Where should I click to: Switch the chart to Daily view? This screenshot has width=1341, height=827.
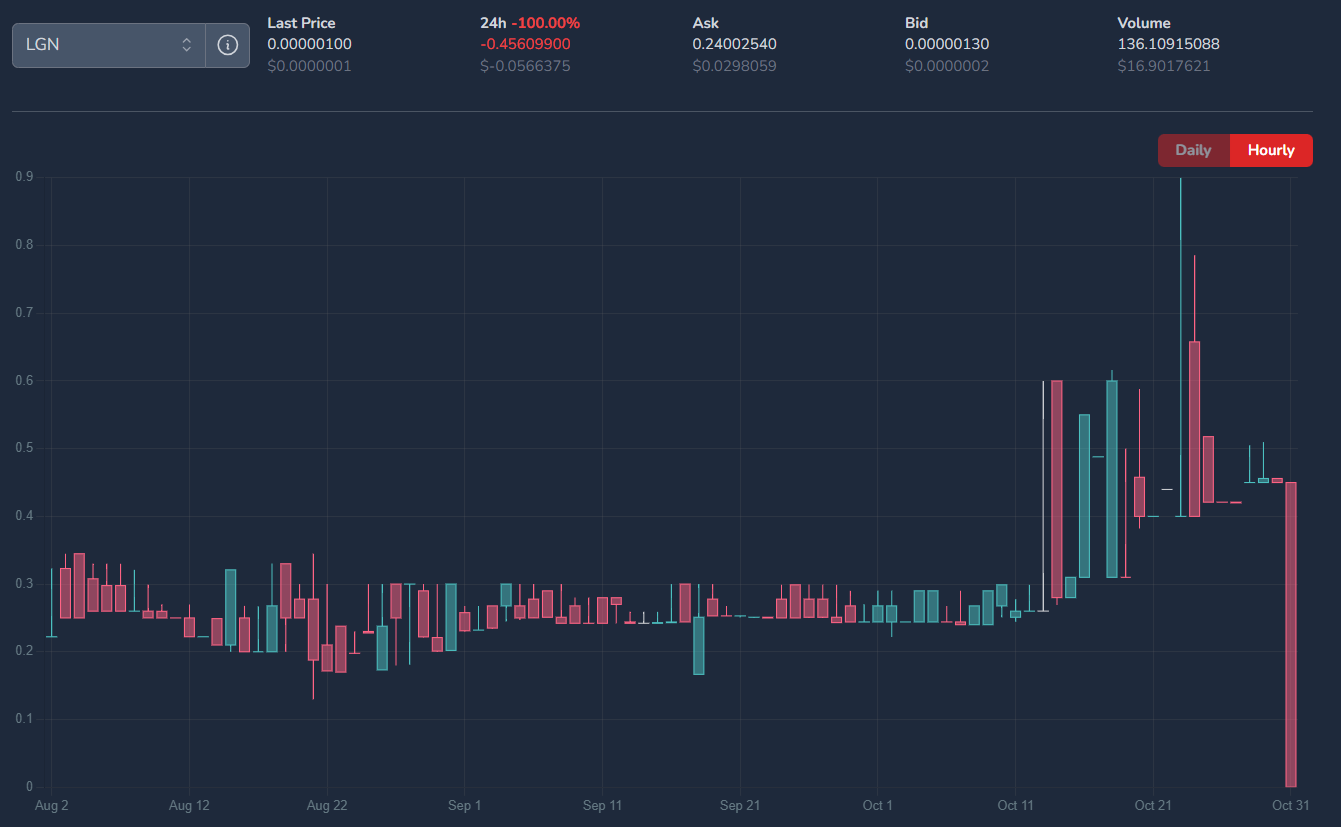[x=1193, y=150]
